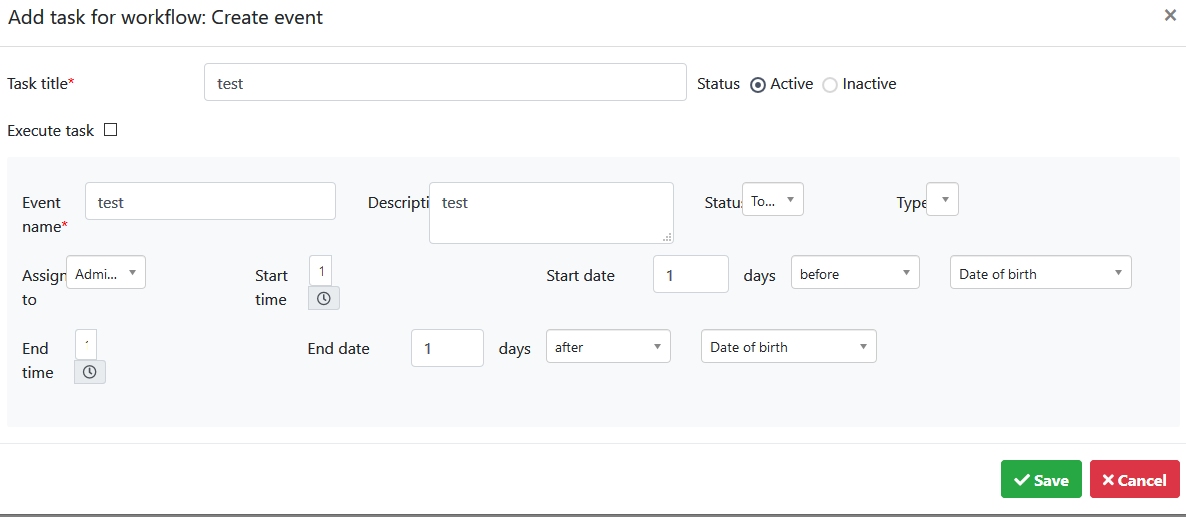Click the Start time clock icon
Image resolution: width=1186 pixels, height=517 pixels.
(x=324, y=298)
